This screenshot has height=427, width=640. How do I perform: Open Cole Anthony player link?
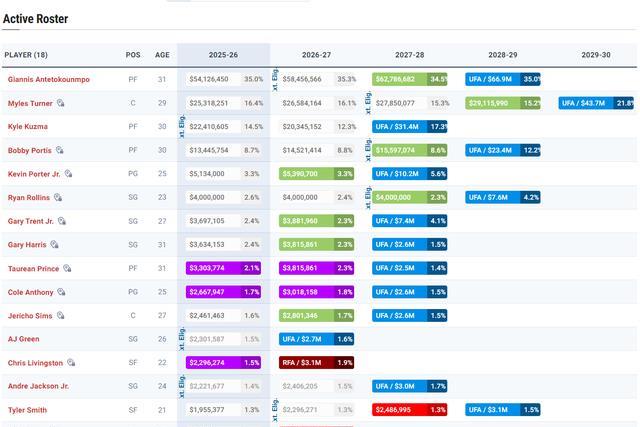click(x=31, y=292)
